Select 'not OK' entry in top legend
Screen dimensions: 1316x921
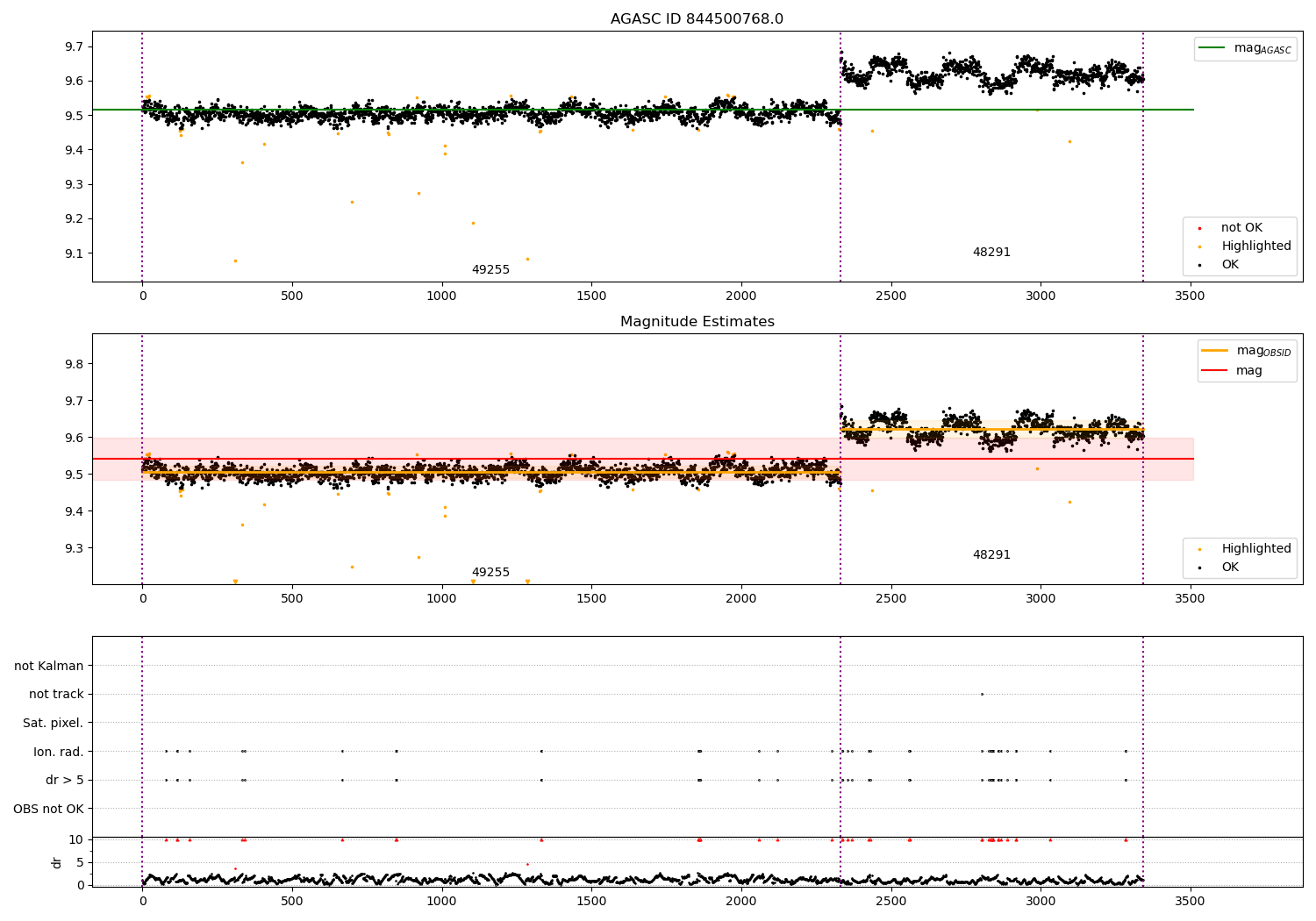point(1241,228)
